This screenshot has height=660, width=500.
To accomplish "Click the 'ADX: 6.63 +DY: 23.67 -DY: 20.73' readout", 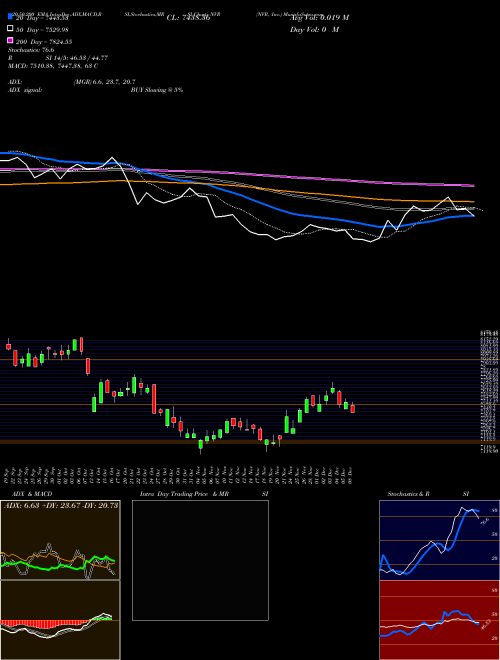I will 61,505.
